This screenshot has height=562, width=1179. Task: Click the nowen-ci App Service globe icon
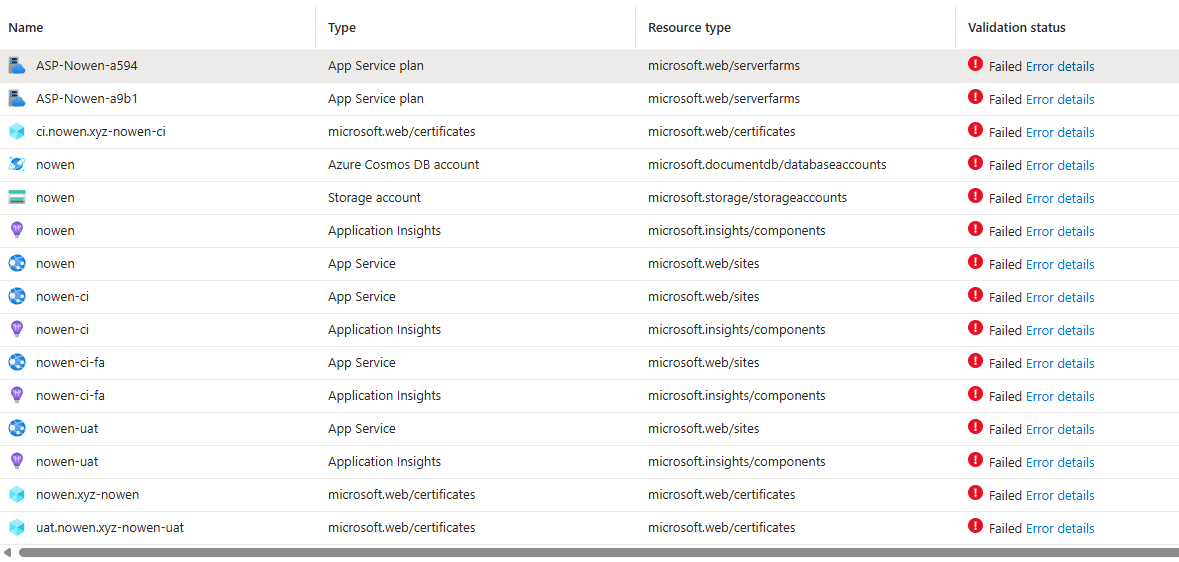tap(17, 296)
